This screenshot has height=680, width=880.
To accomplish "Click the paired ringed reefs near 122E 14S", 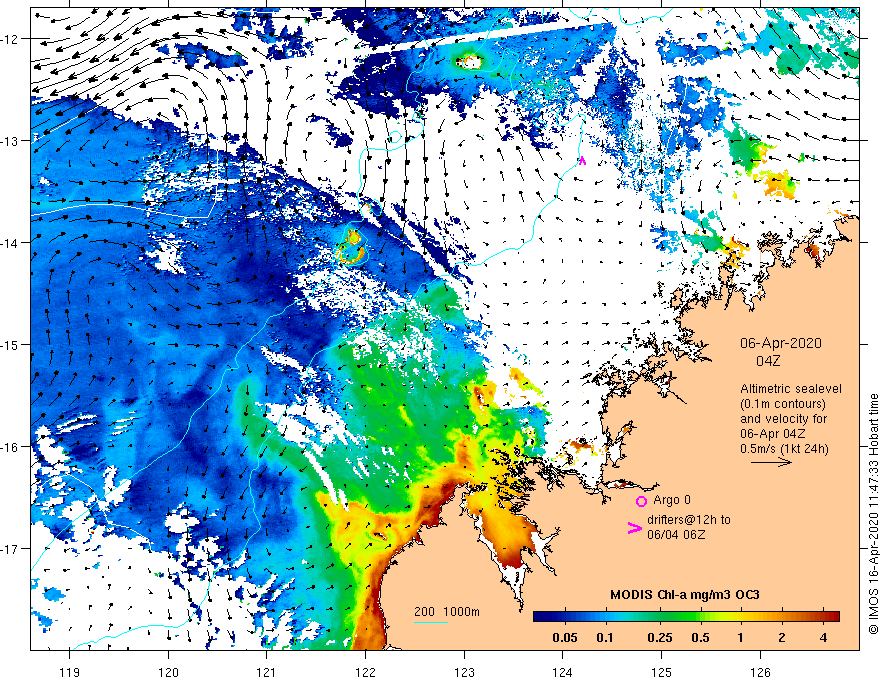I will click(x=351, y=246).
